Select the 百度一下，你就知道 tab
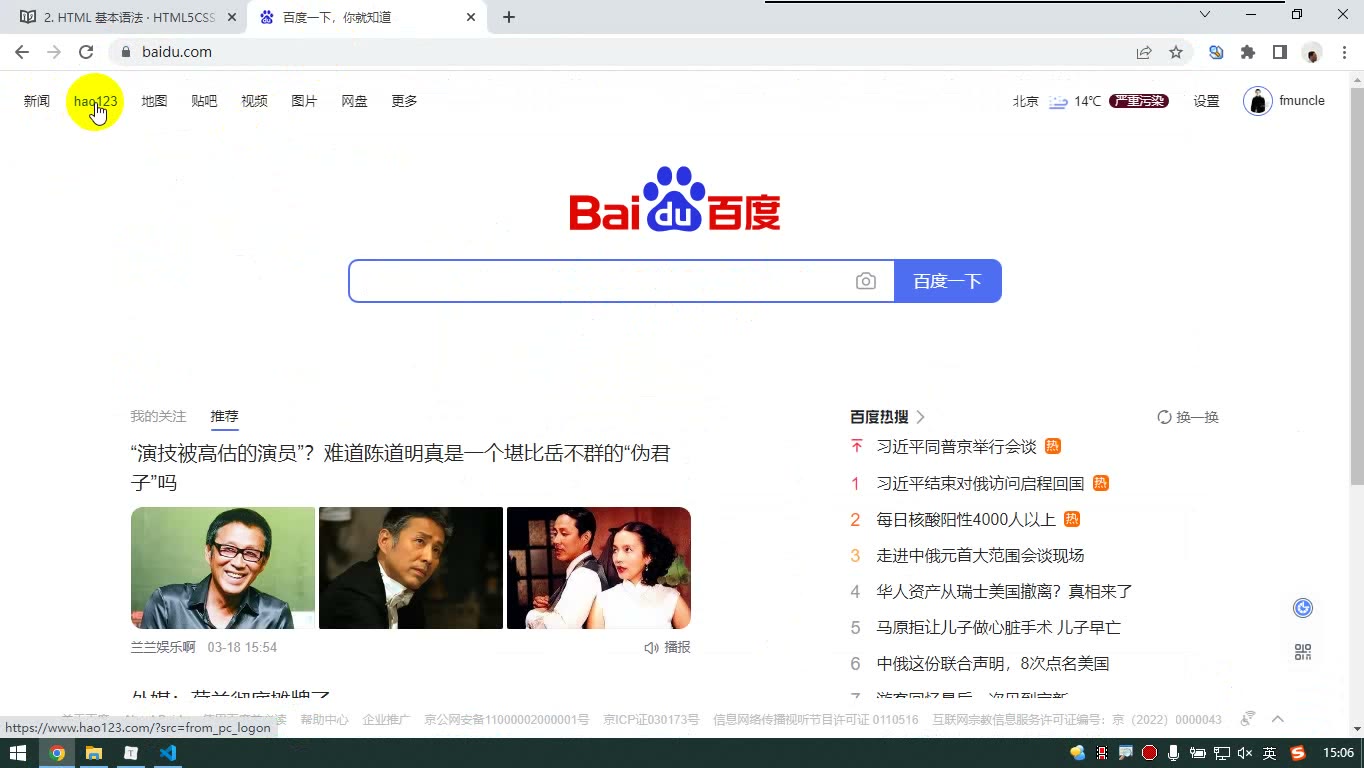 tap(367, 17)
